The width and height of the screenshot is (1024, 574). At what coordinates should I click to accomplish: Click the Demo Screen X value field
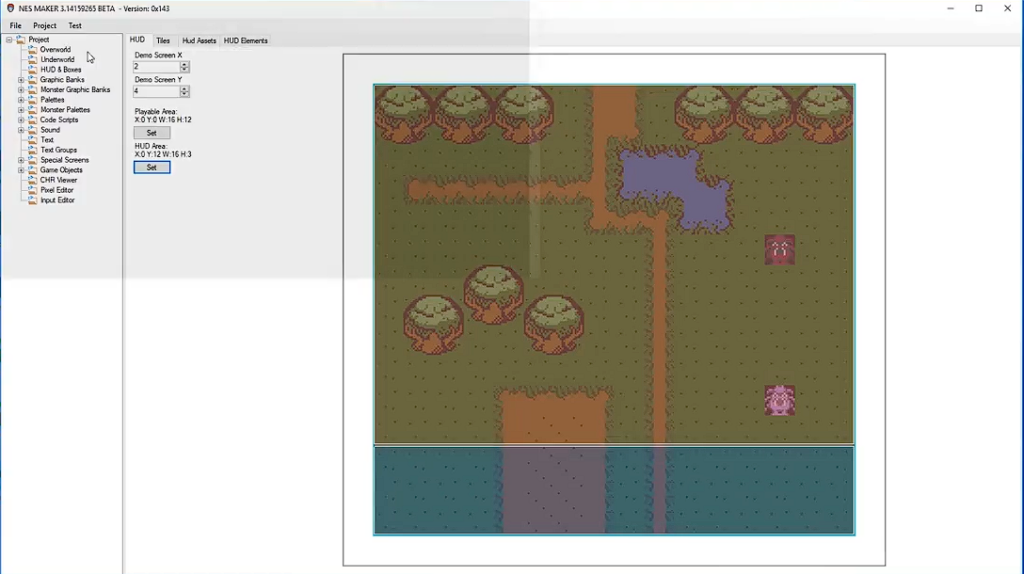pyautogui.click(x=157, y=67)
